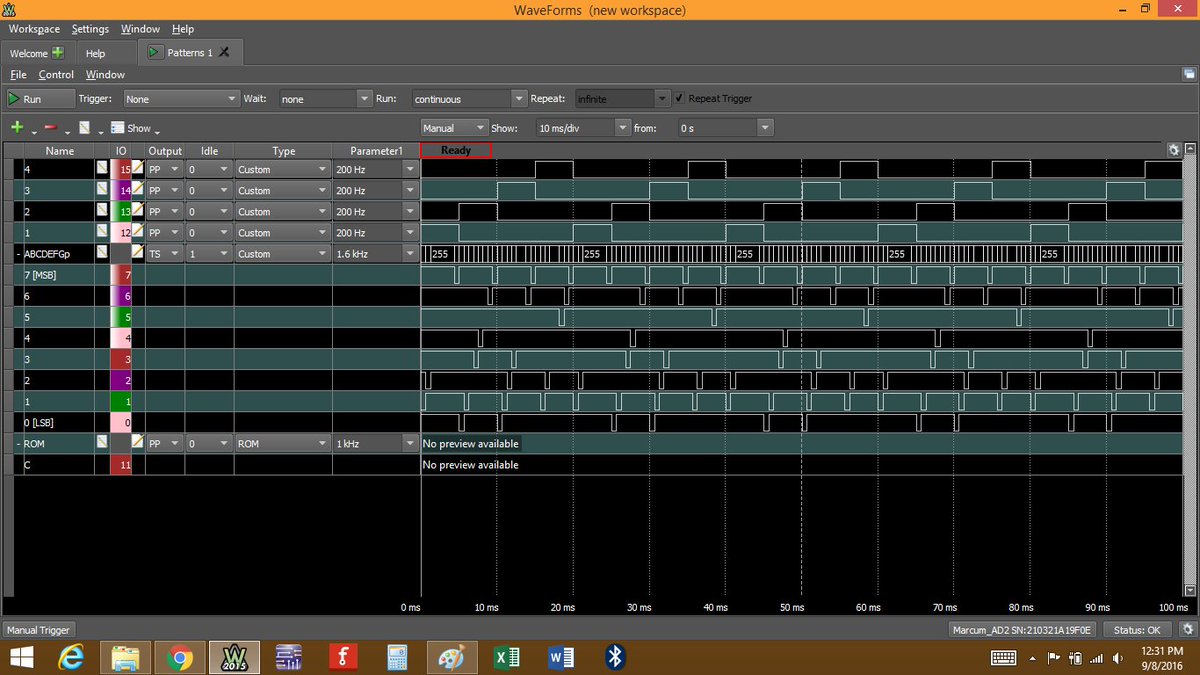Click the red remove signal minus icon

coord(50,128)
